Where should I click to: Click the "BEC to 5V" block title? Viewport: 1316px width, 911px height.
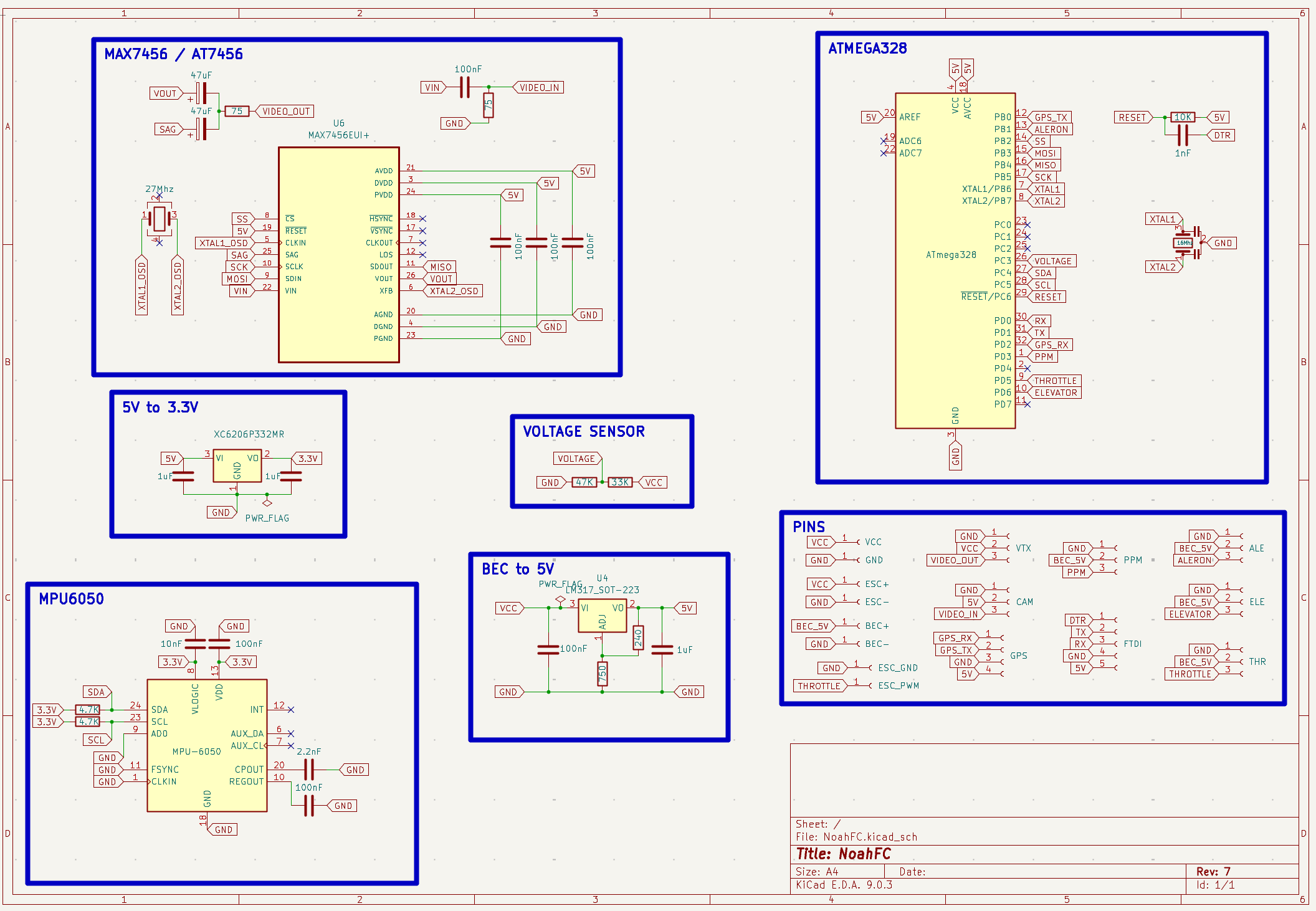518,569
